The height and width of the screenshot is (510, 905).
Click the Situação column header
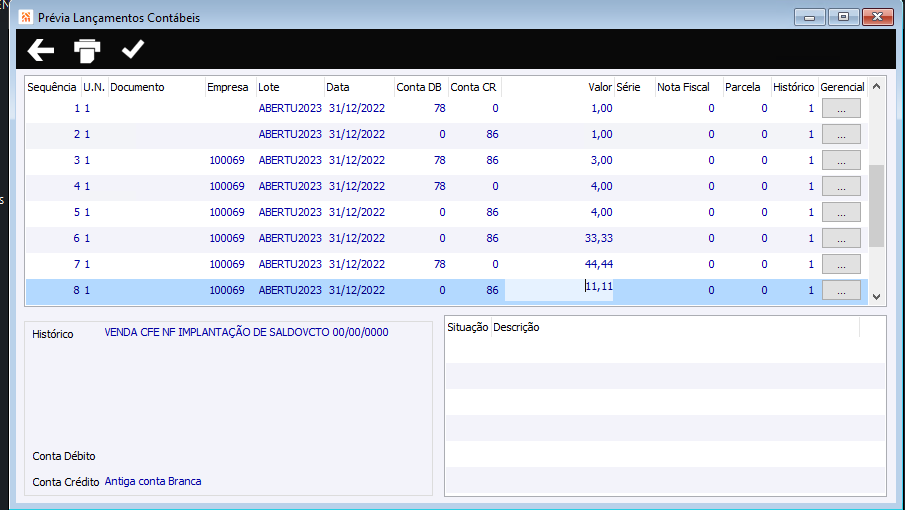468,327
